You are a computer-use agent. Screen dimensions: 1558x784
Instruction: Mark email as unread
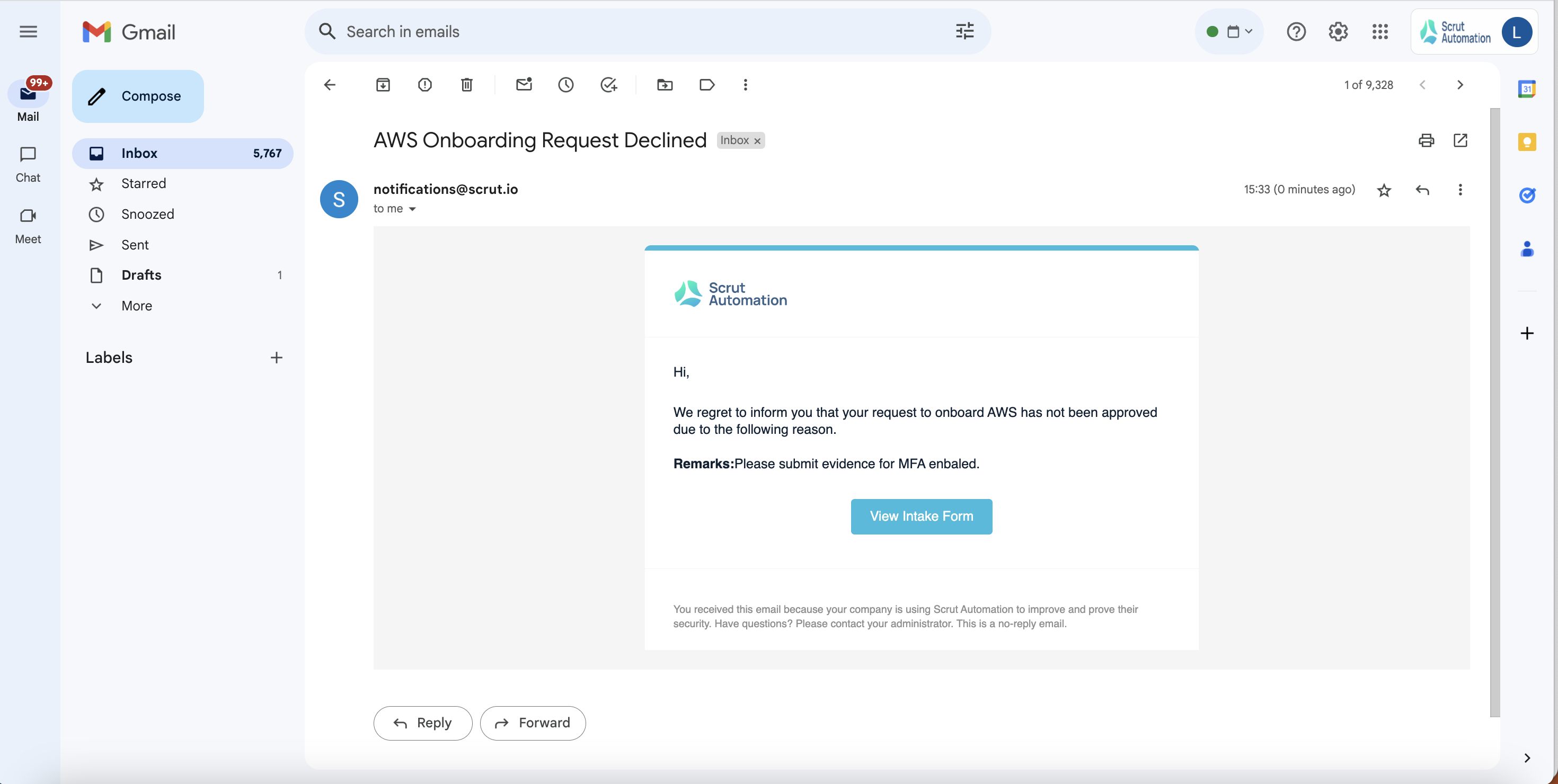(524, 85)
